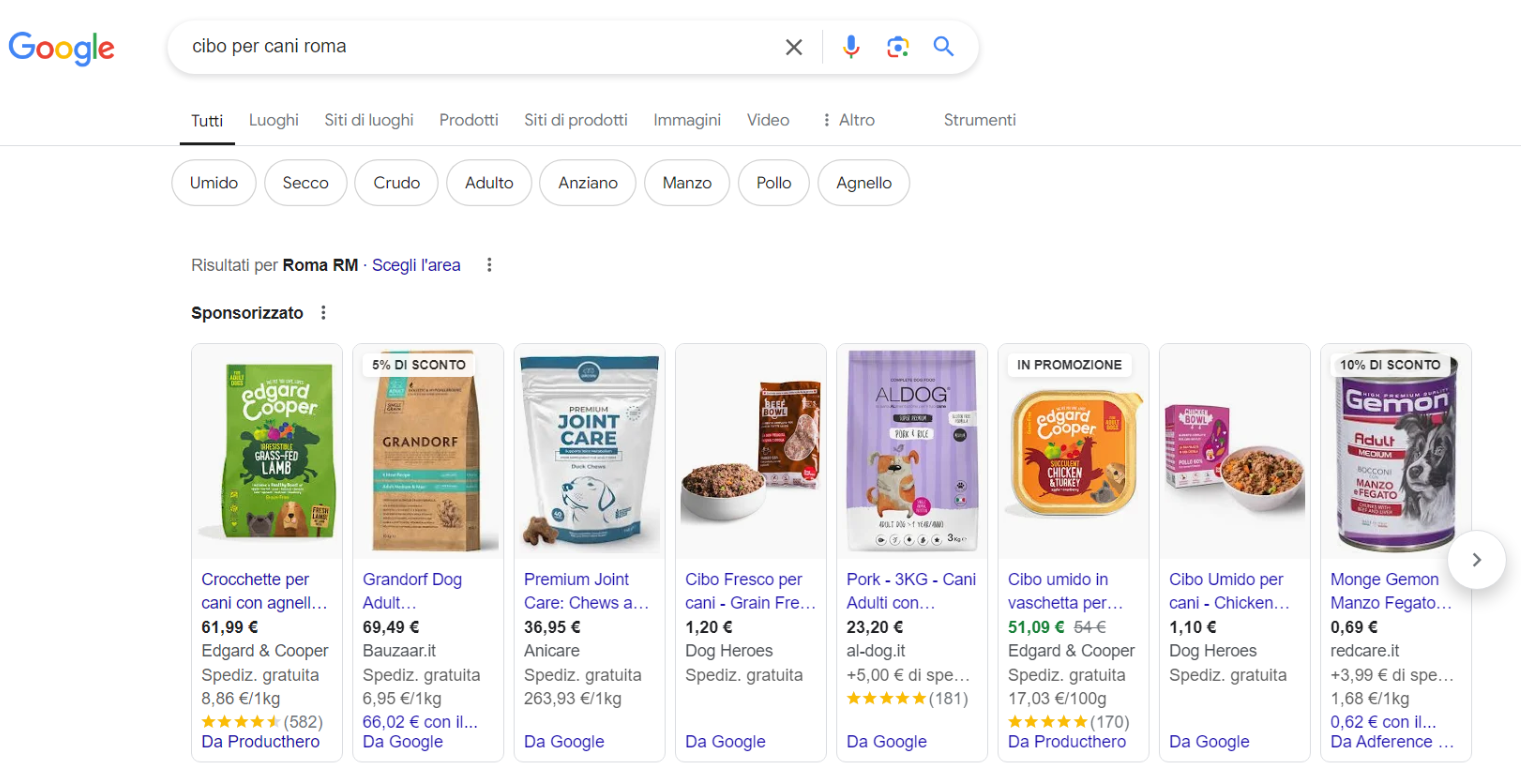Click the search input field
Viewport: 1521px width, 779px height.
coord(470,47)
